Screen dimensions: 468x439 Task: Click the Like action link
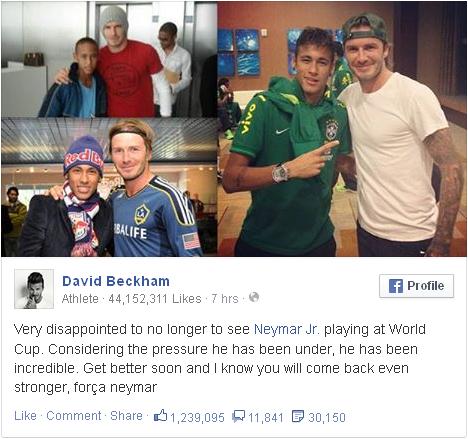(x=25, y=416)
